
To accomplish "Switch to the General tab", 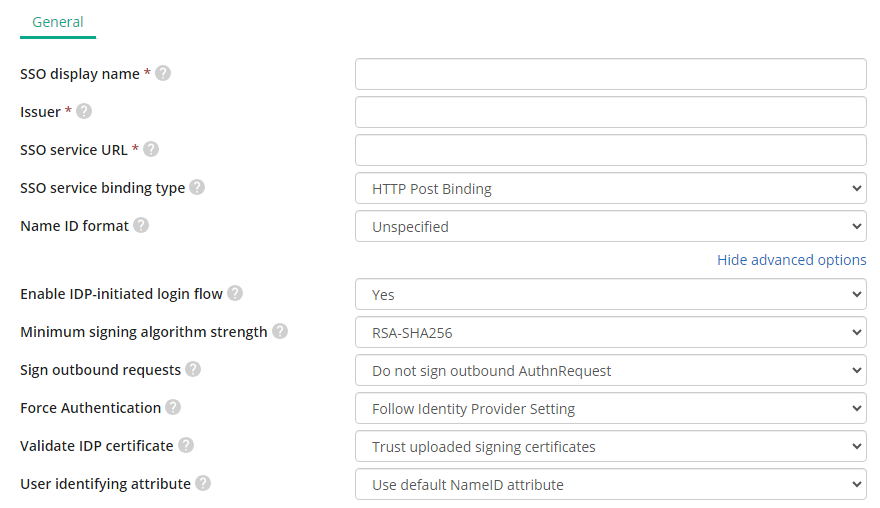I will pyautogui.click(x=58, y=22).
